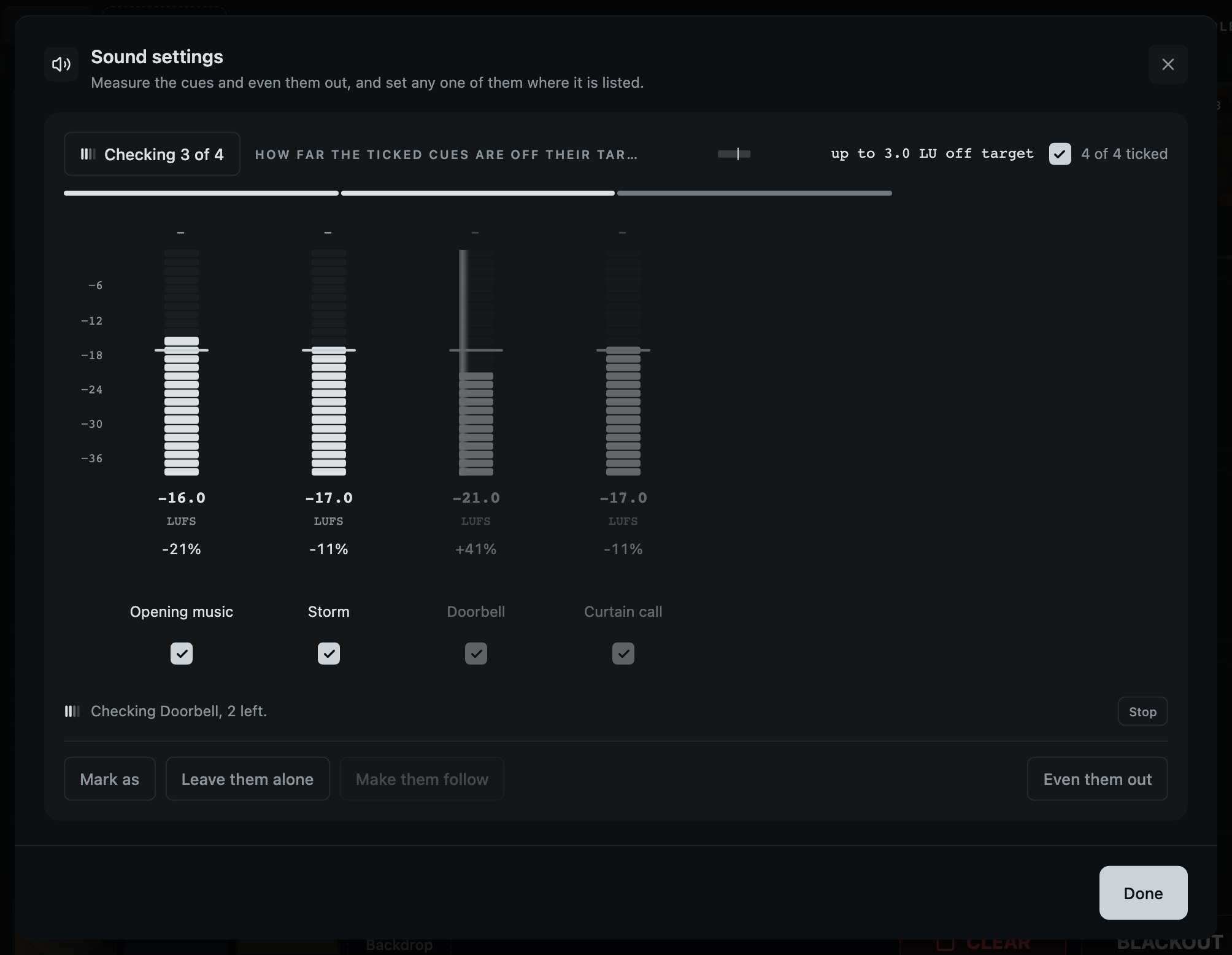Click the third progress segment bar
The height and width of the screenshot is (955, 1232).
(755, 193)
